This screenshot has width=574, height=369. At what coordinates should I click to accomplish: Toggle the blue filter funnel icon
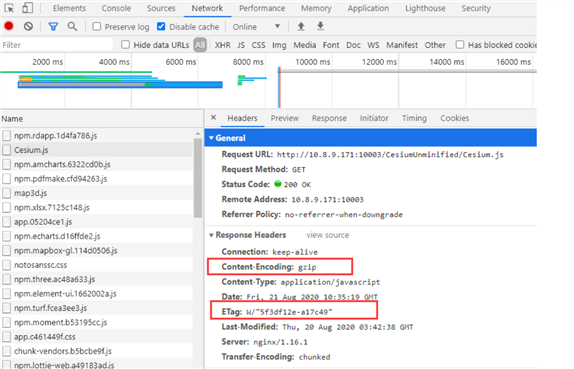coord(53,26)
